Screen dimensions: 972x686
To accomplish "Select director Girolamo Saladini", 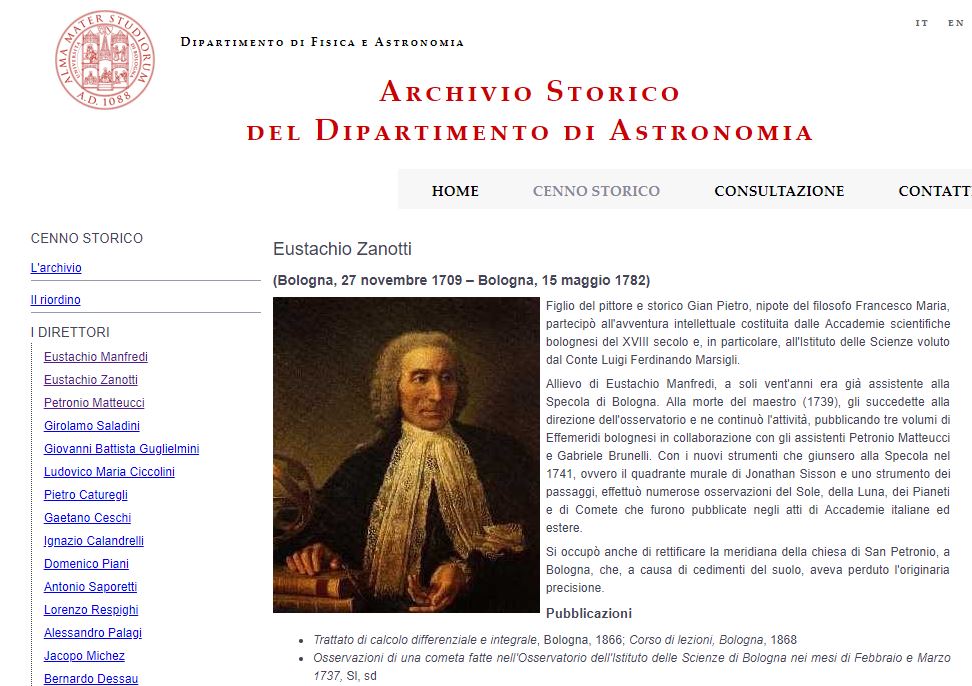I will click(x=92, y=426).
